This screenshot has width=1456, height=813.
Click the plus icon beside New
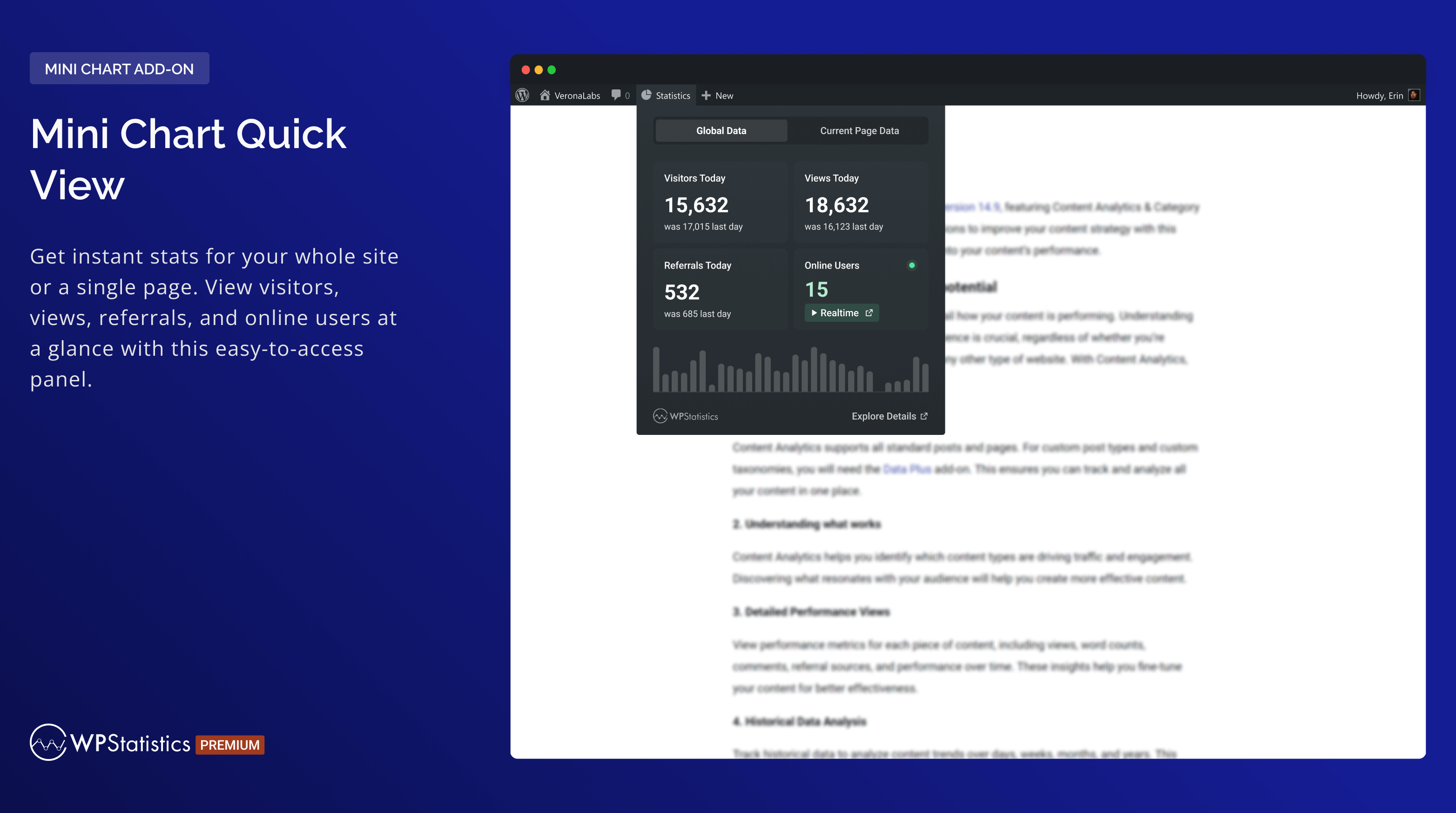pos(706,95)
